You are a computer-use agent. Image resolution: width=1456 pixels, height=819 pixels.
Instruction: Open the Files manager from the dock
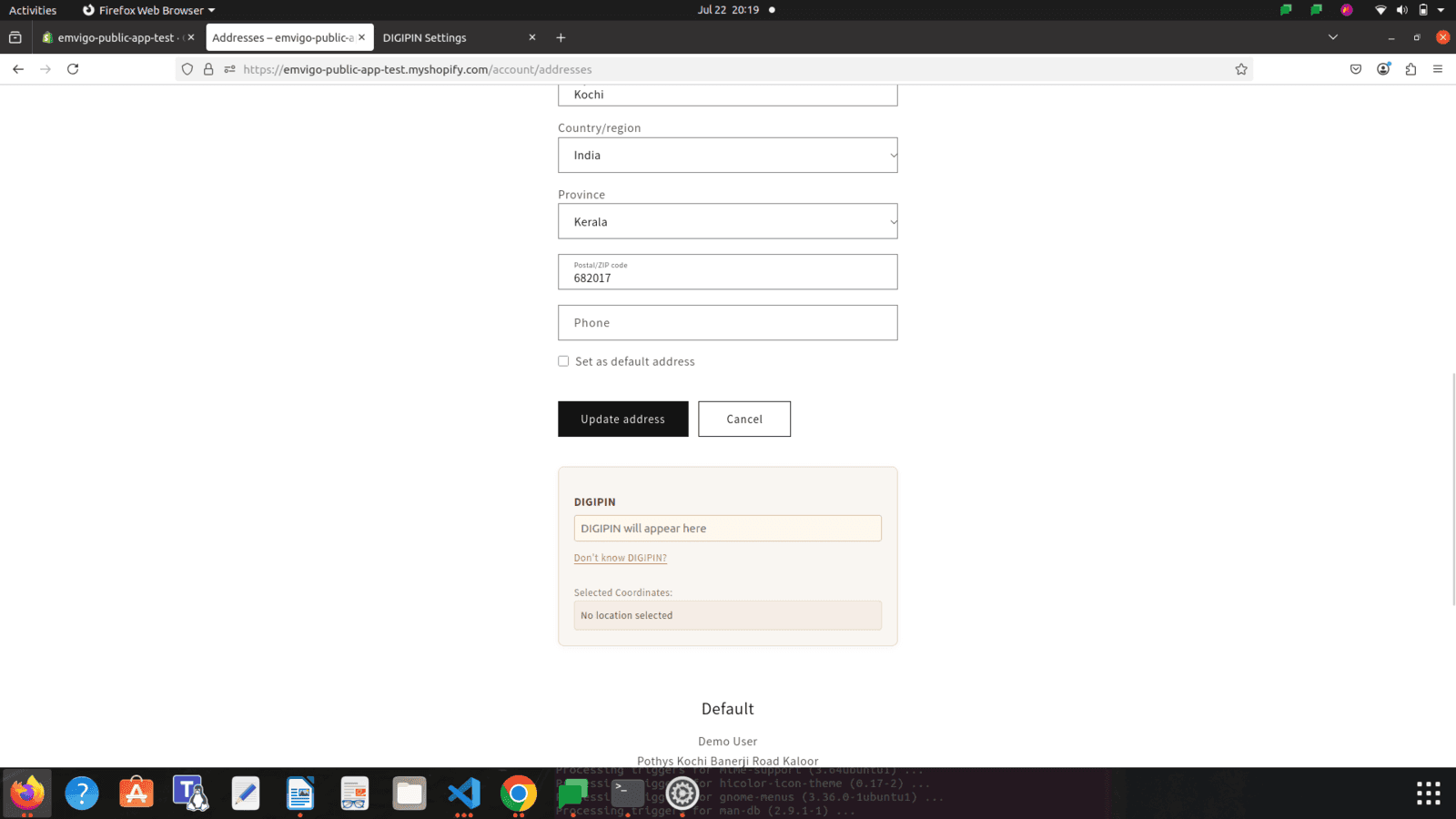(409, 793)
